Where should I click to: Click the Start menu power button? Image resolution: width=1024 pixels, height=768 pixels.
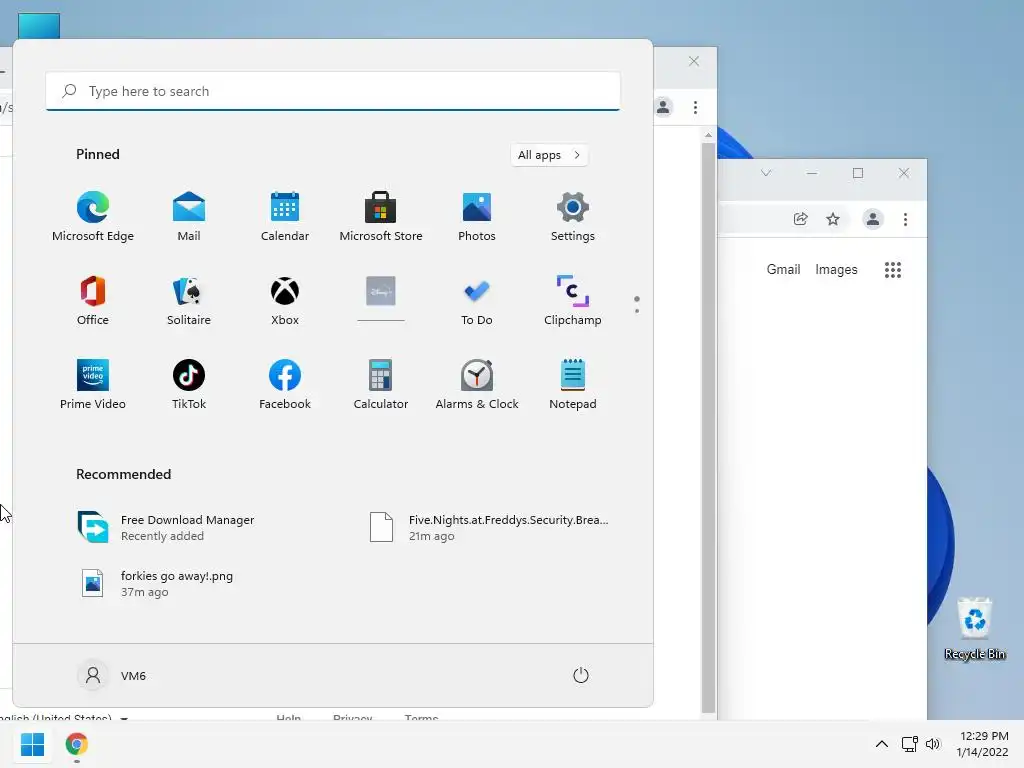(x=581, y=675)
